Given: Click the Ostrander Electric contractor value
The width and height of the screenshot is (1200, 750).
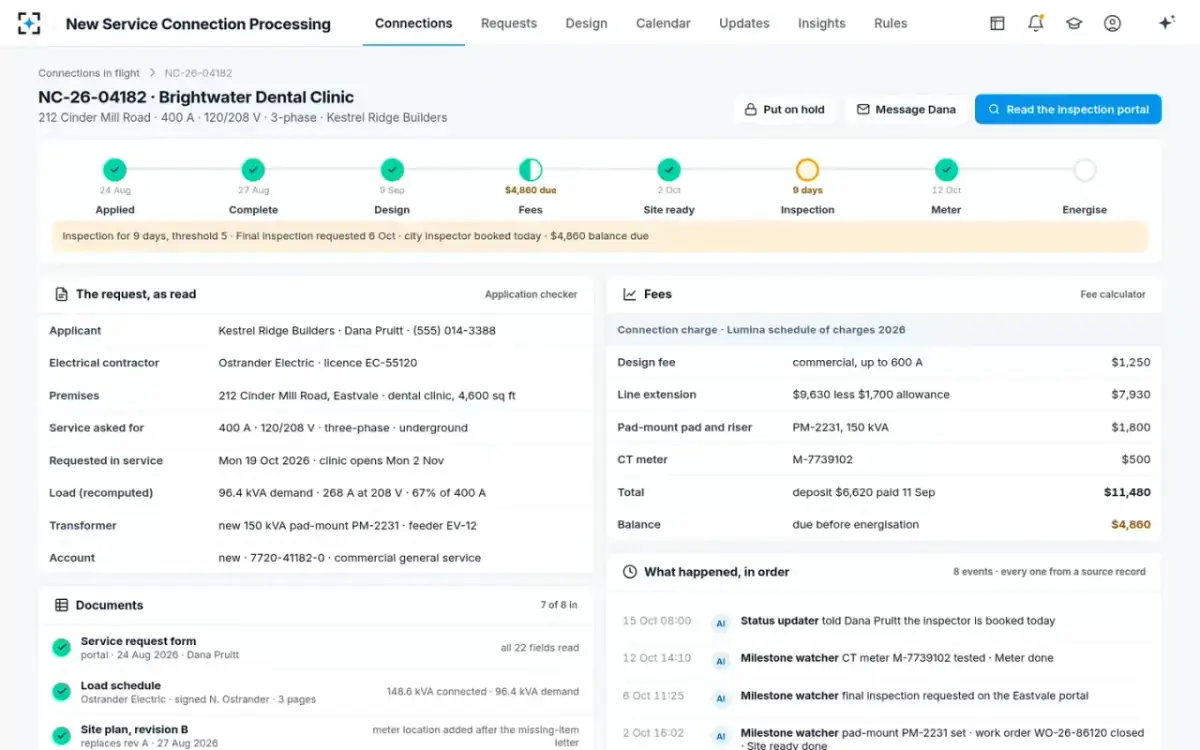Looking at the screenshot, I should (x=317, y=363).
